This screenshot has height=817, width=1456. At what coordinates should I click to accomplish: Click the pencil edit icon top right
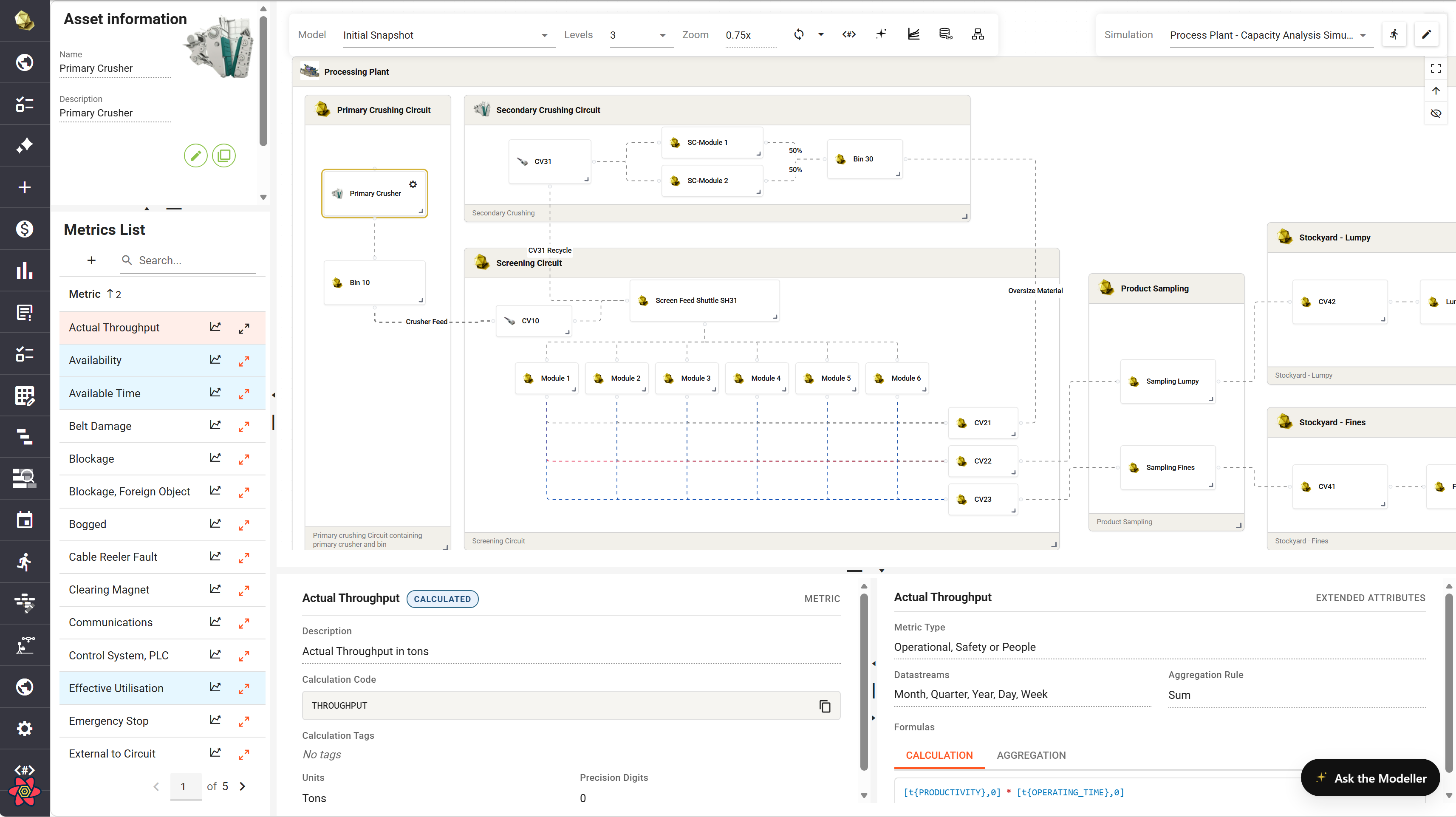[x=1427, y=34]
